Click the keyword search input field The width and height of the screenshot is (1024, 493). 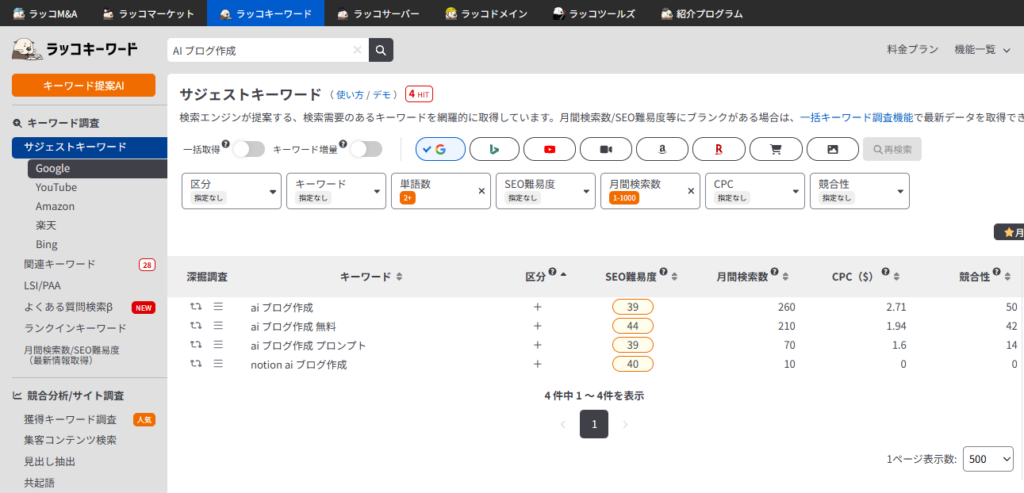point(260,50)
